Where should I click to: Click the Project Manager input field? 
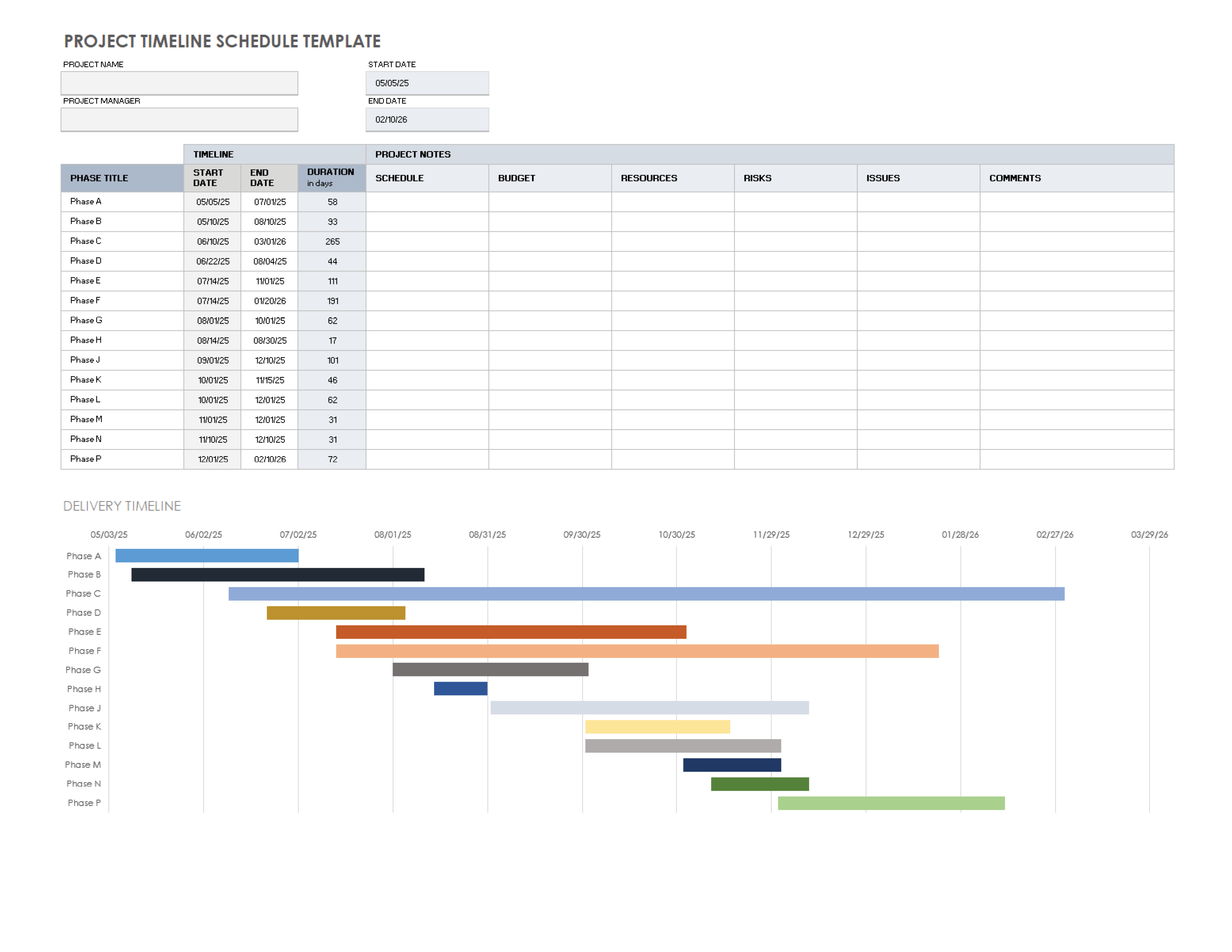coord(179,119)
